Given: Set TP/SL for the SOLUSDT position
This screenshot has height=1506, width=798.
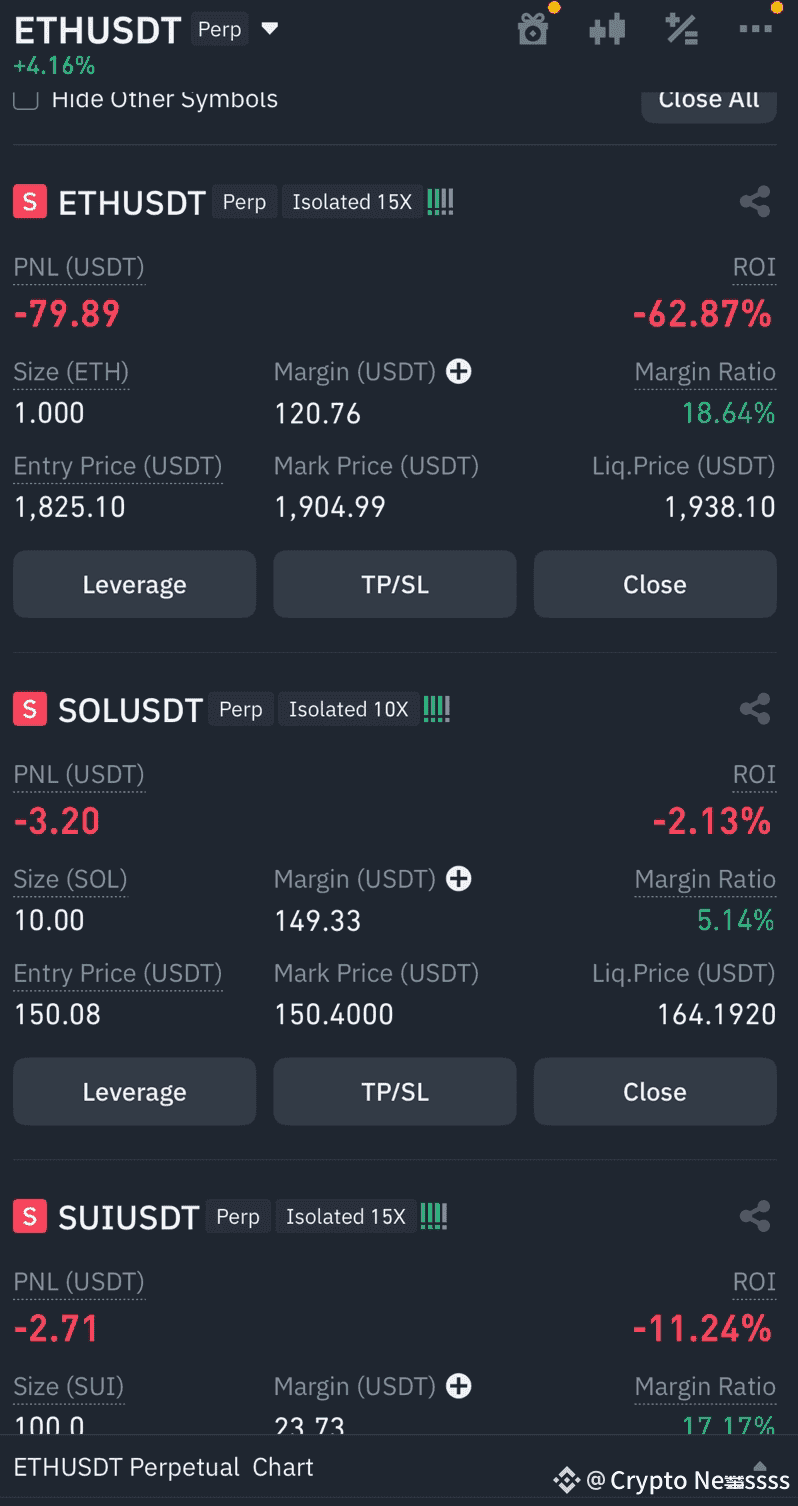Looking at the screenshot, I should 395,1091.
